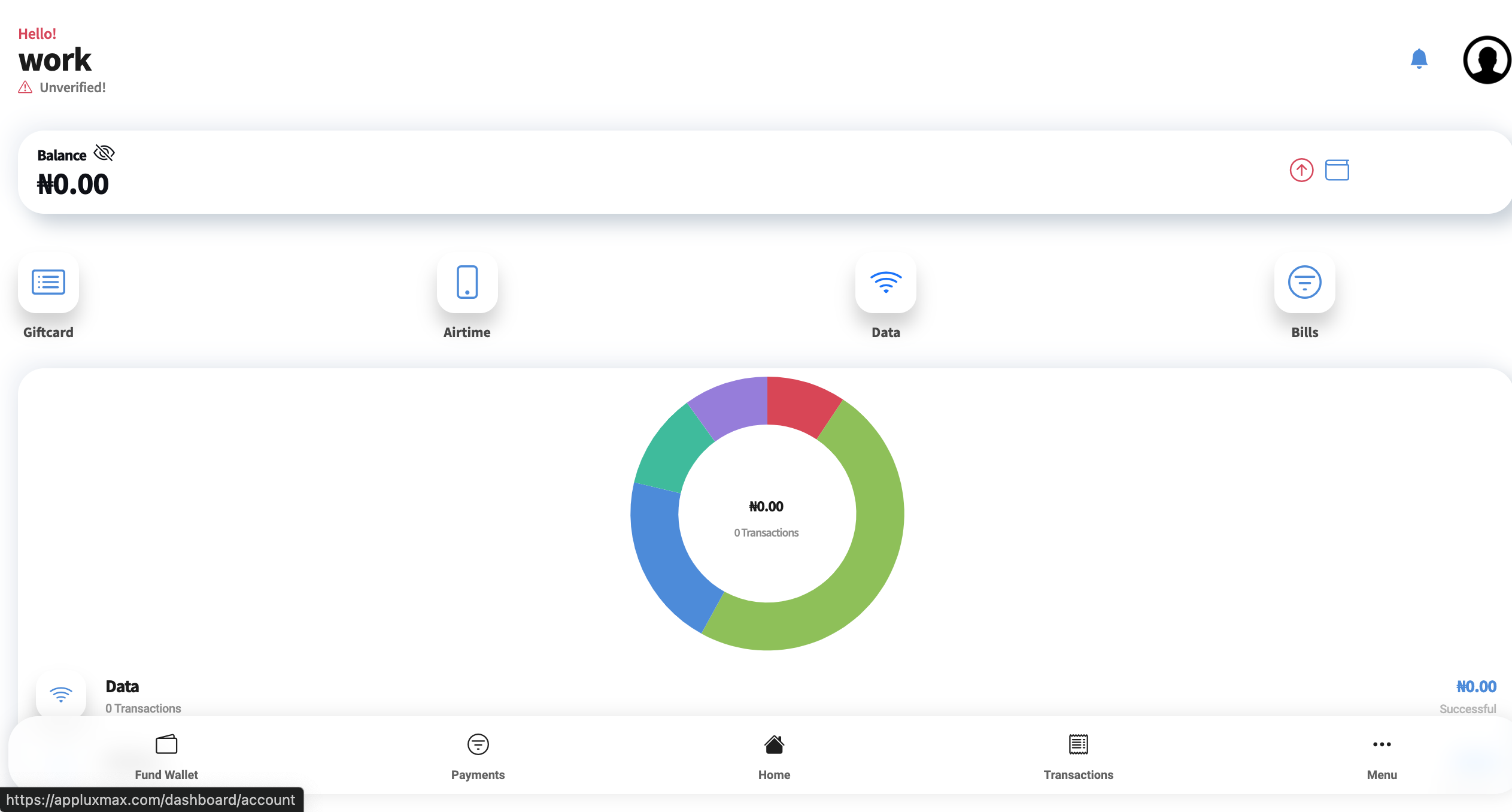
Task: Open the Giftcard service
Action: coord(48,283)
